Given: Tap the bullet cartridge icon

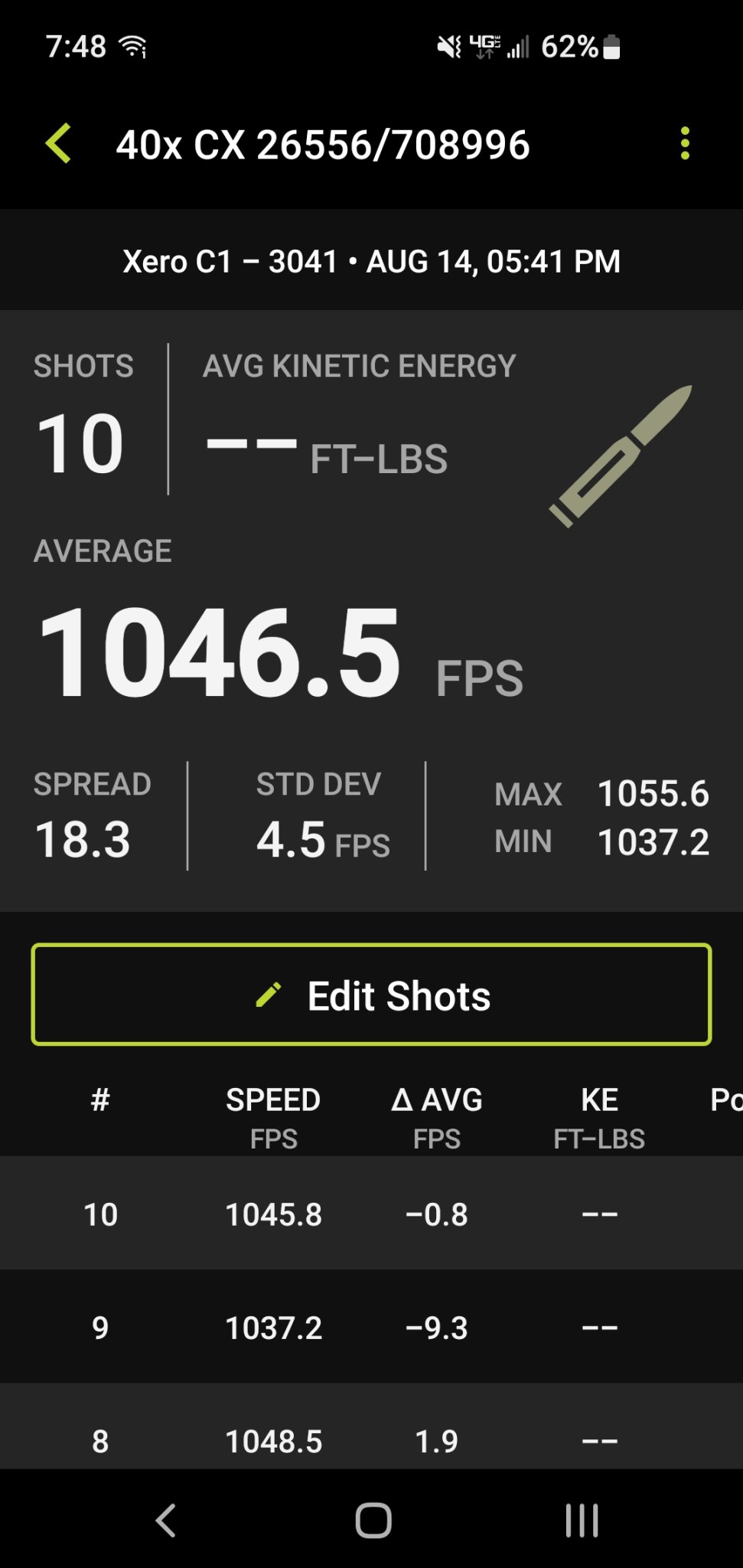Looking at the screenshot, I should 621,456.
